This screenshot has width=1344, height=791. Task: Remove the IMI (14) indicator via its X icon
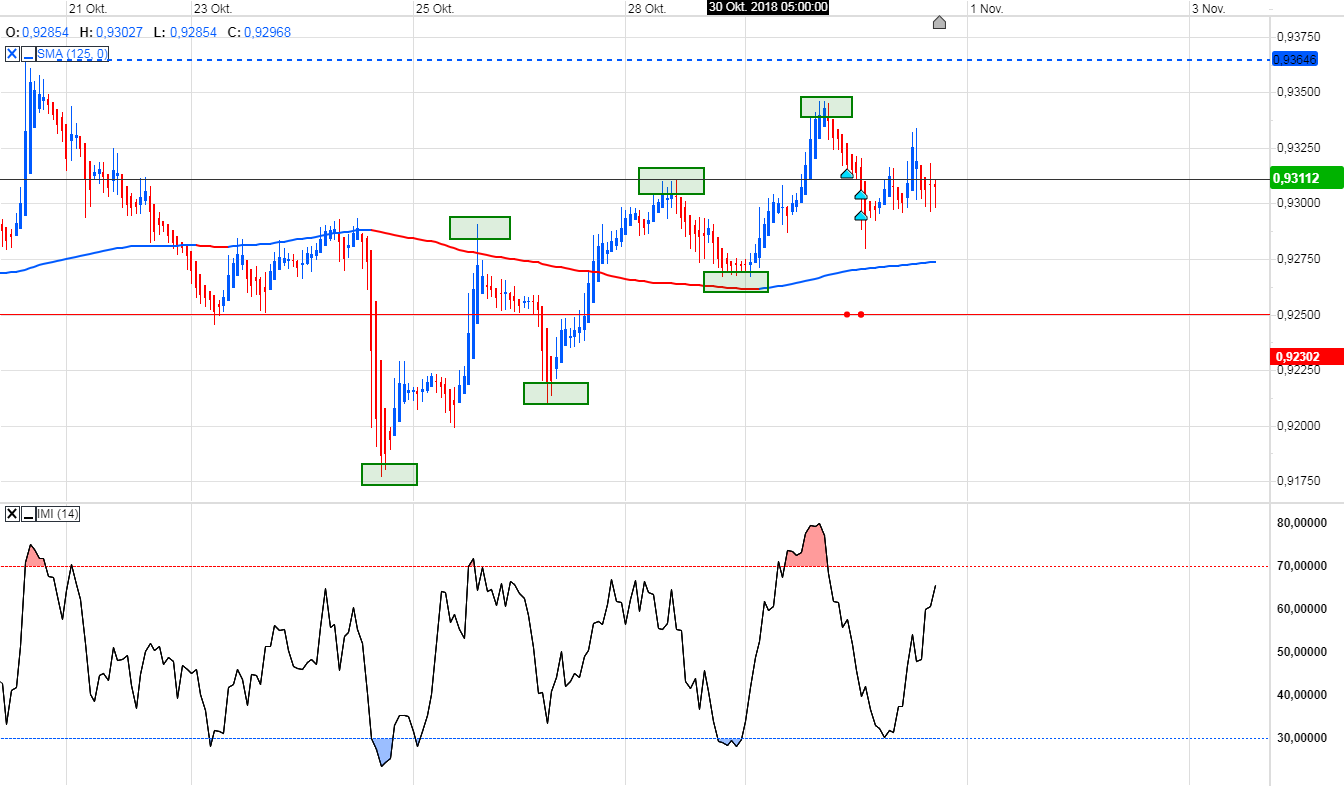point(10,513)
